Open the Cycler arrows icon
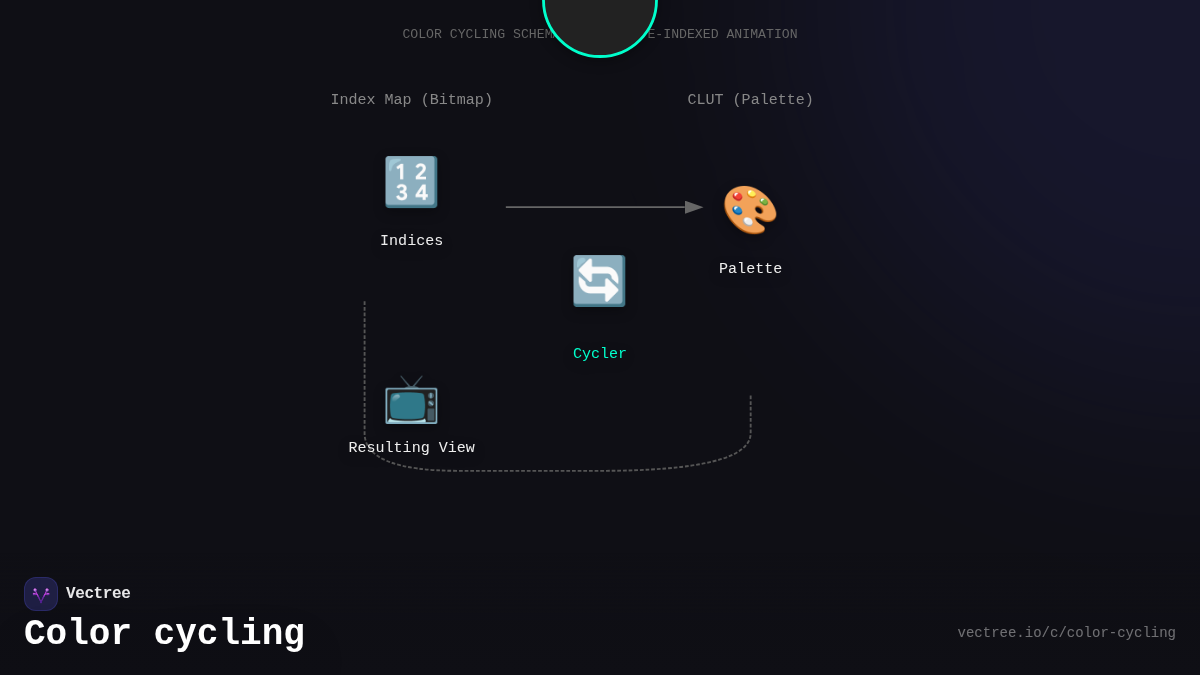 [599, 281]
